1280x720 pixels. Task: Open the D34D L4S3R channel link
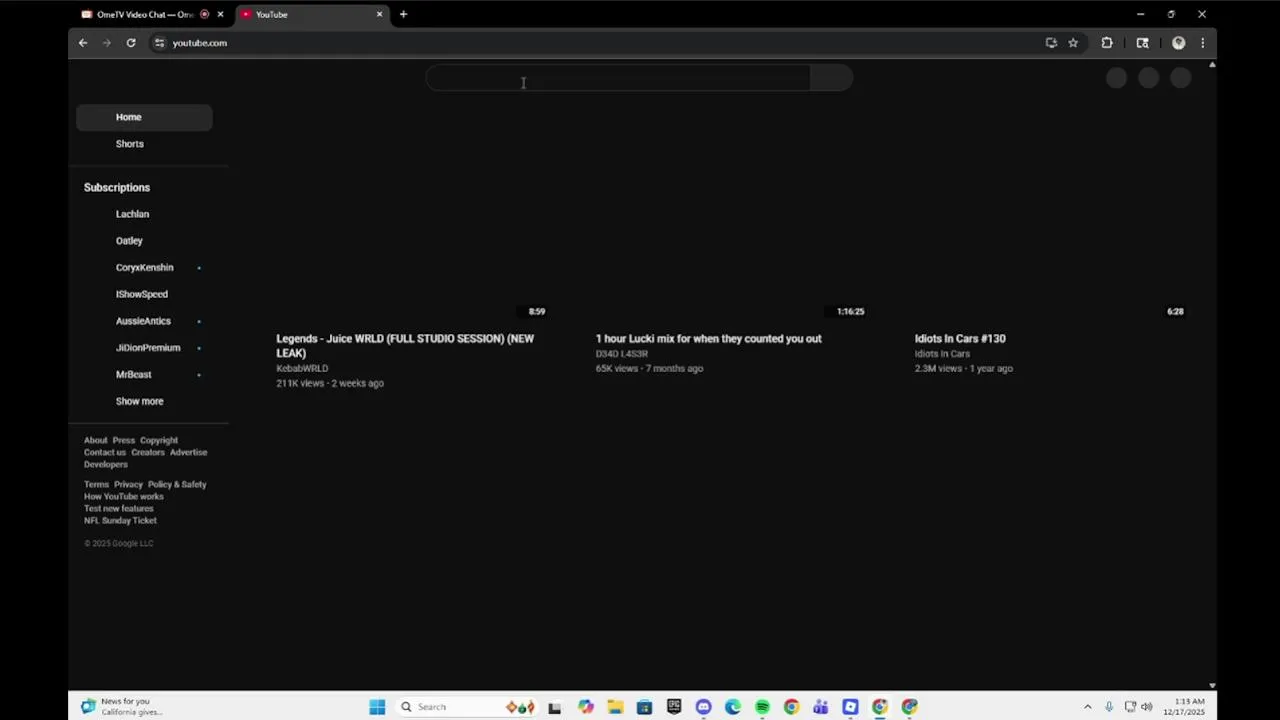pos(622,354)
